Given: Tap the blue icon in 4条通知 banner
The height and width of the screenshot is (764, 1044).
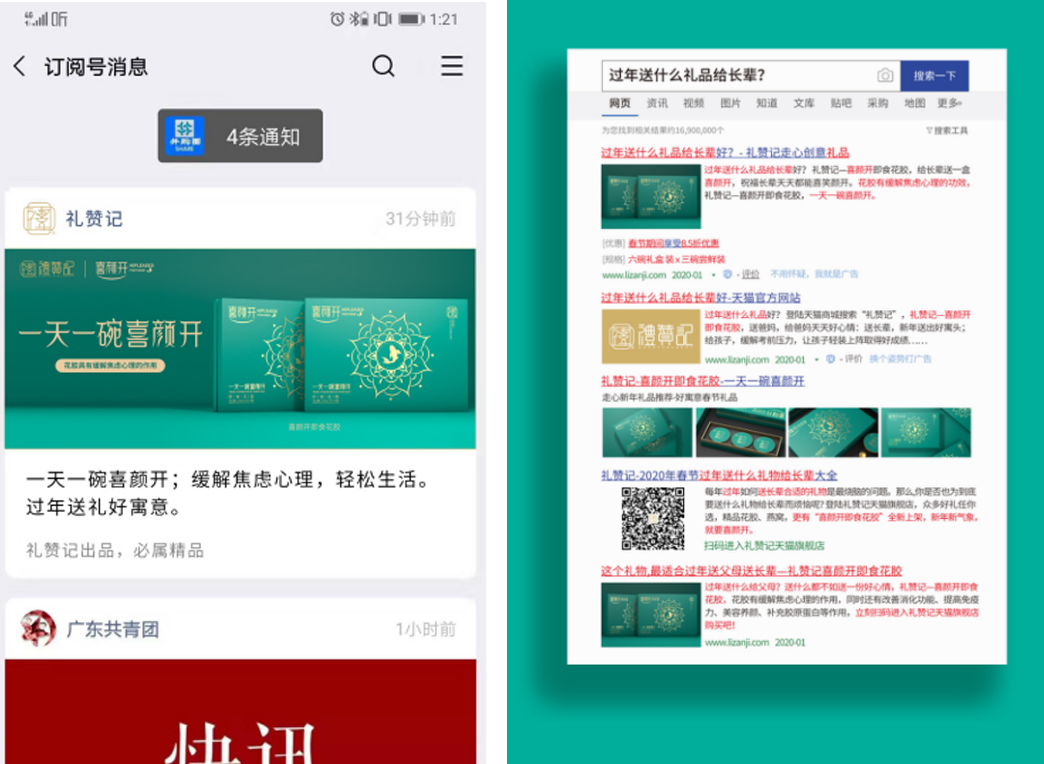Looking at the screenshot, I should [x=185, y=136].
